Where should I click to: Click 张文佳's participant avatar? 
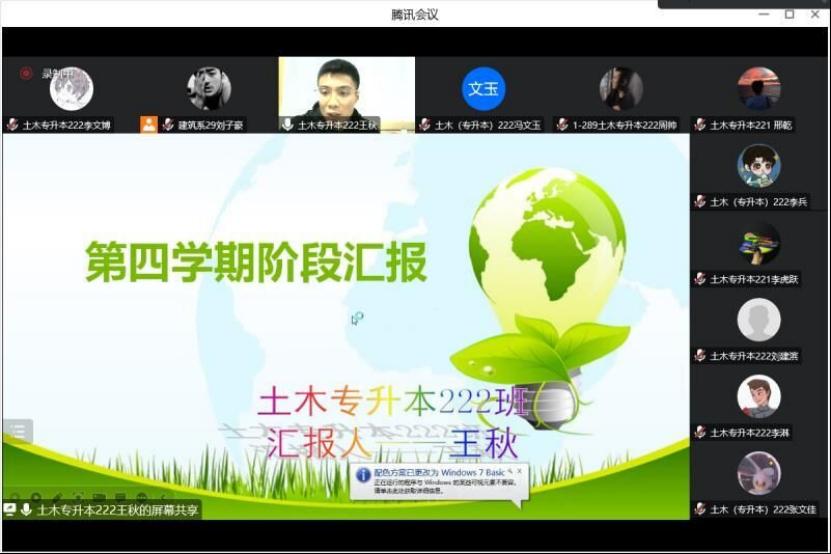[x=759, y=473]
